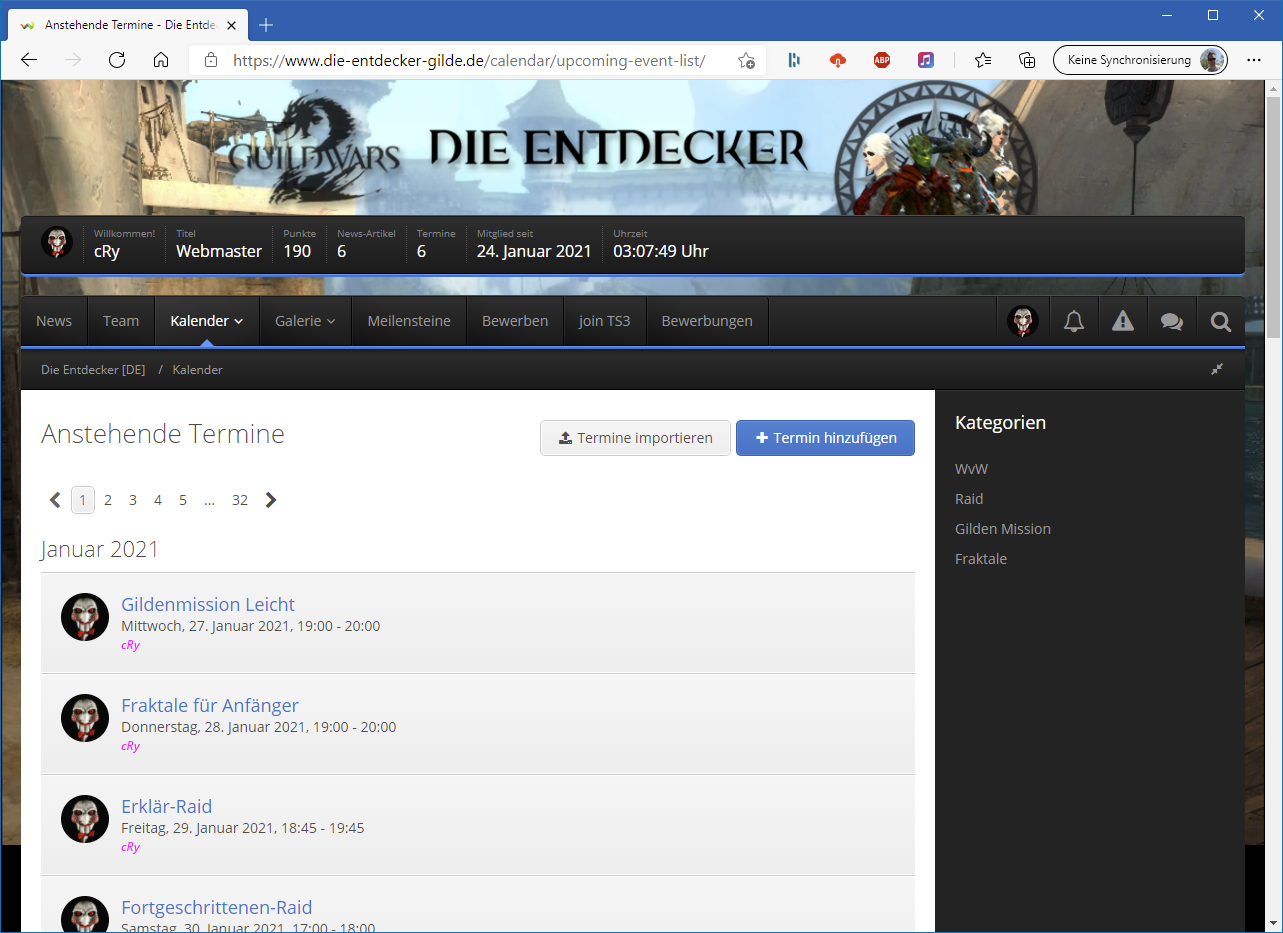
Task: Go to the Bewerbungen menu item
Action: click(x=707, y=321)
